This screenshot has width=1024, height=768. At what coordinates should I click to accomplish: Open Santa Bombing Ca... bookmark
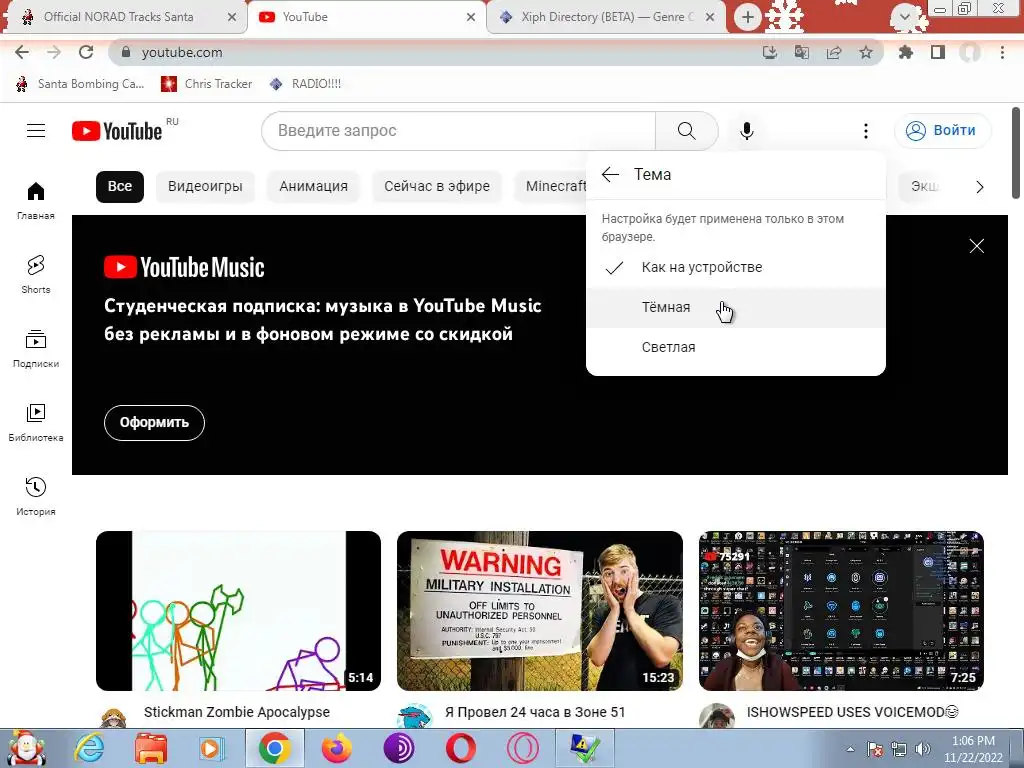(x=80, y=84)
